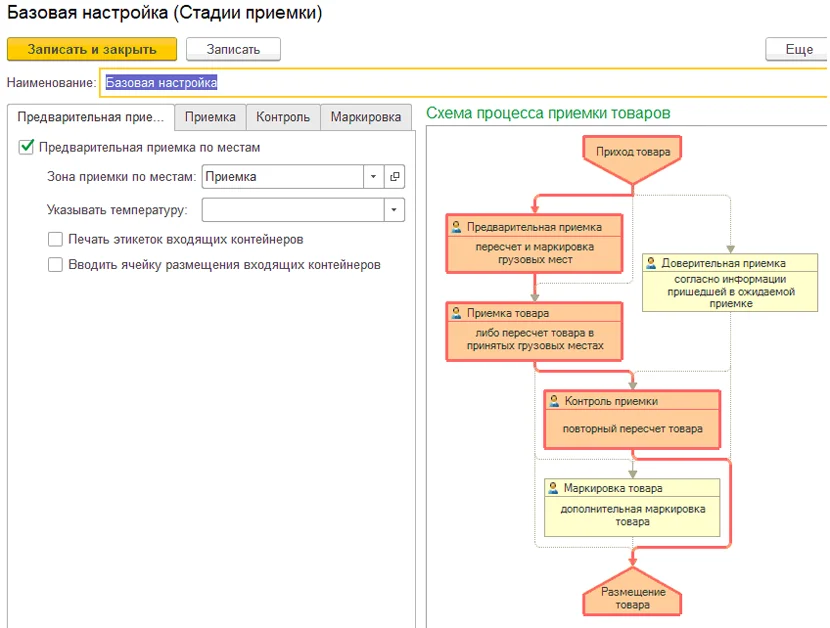
Task: Click user icon in 'Маркировка товара' block
Action: [x=553, y=488]
